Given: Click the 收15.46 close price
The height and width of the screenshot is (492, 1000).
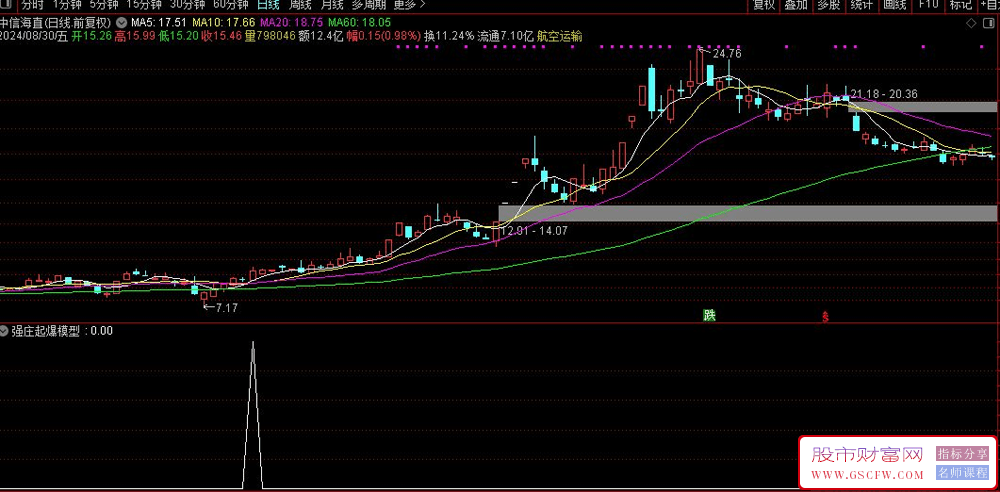Looking at the screenshot, I should 222,36.
